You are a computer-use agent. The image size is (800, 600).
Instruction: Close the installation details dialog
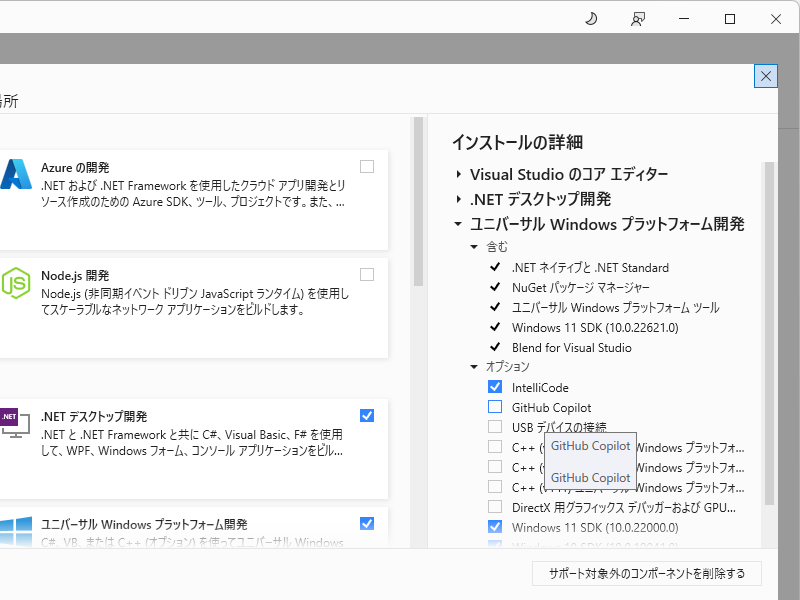(x=765, y=76)
